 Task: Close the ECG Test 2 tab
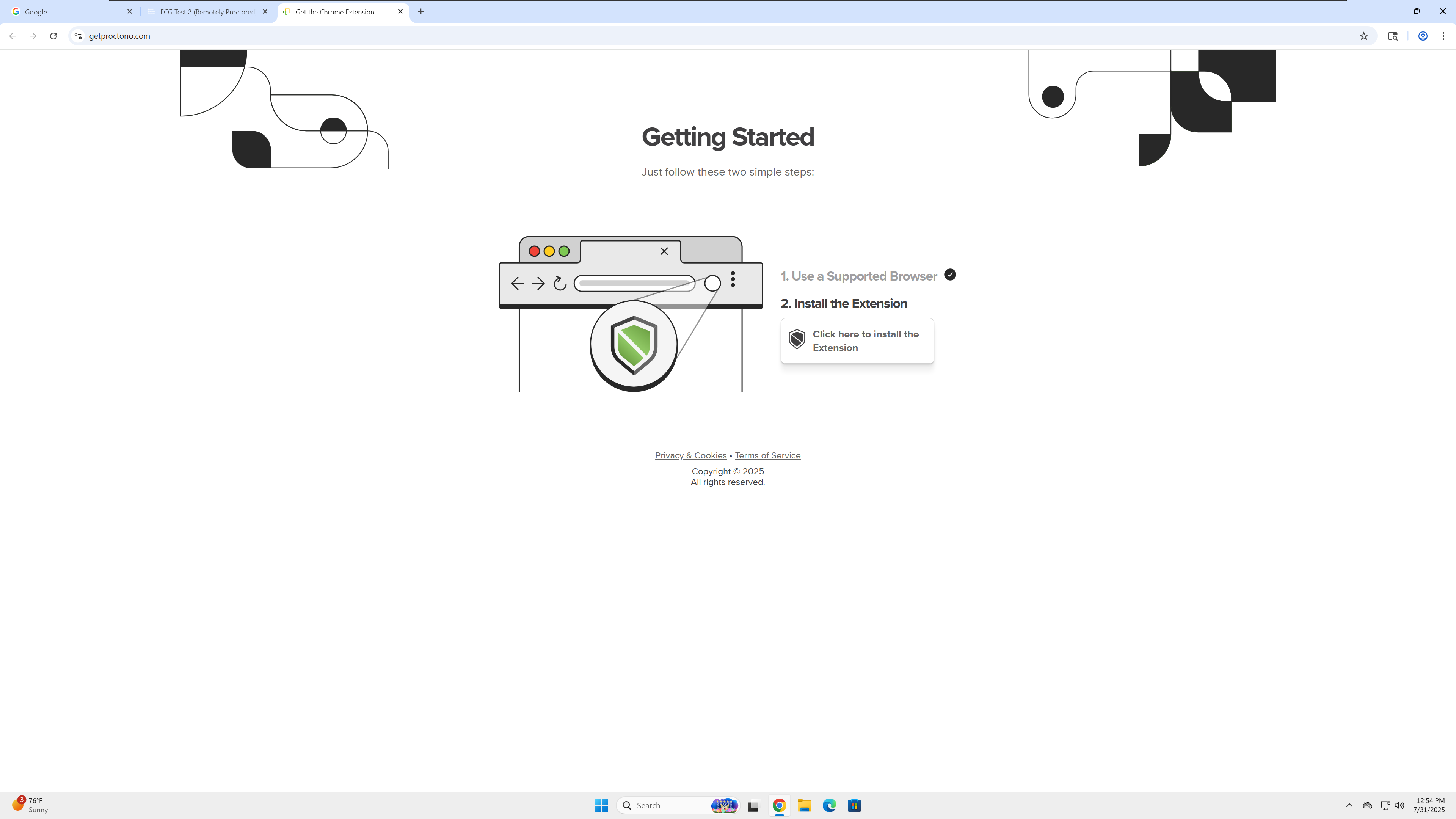(x=265, y=11)
